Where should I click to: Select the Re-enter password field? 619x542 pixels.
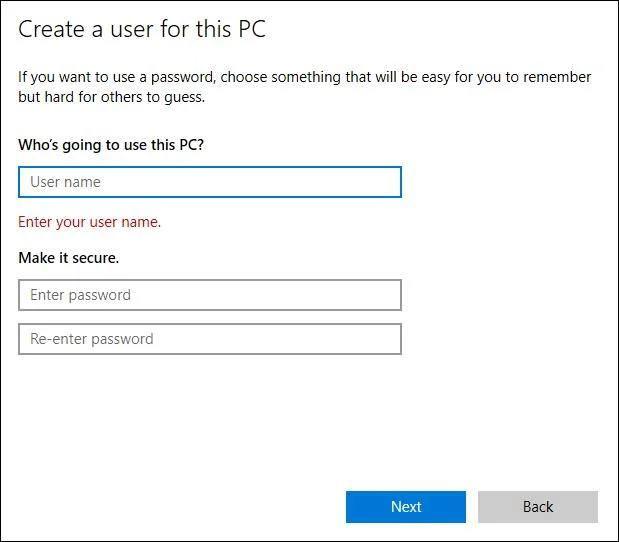point(210,339)
